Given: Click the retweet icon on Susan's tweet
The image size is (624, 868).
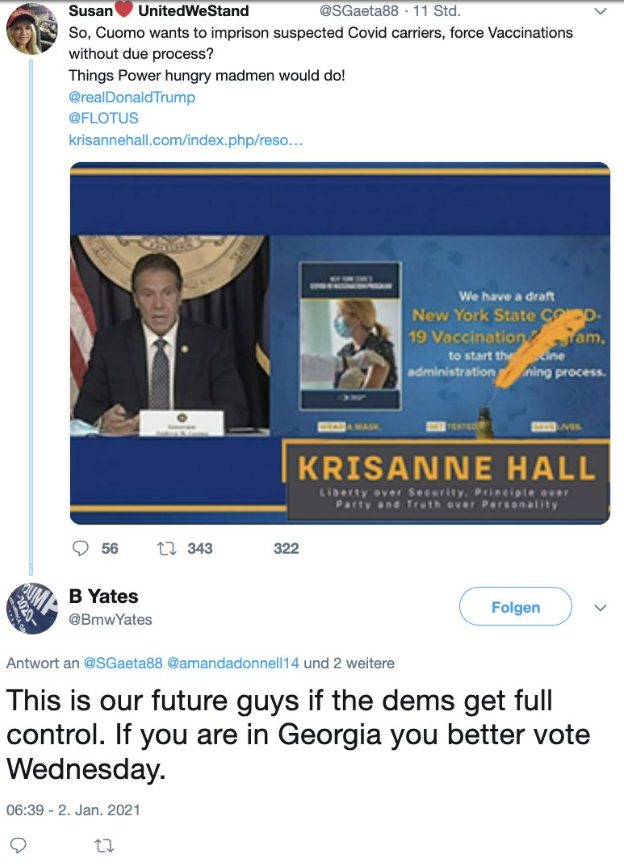Looking at the screenshot, I should pyautogui.click(x=167, y=549).
